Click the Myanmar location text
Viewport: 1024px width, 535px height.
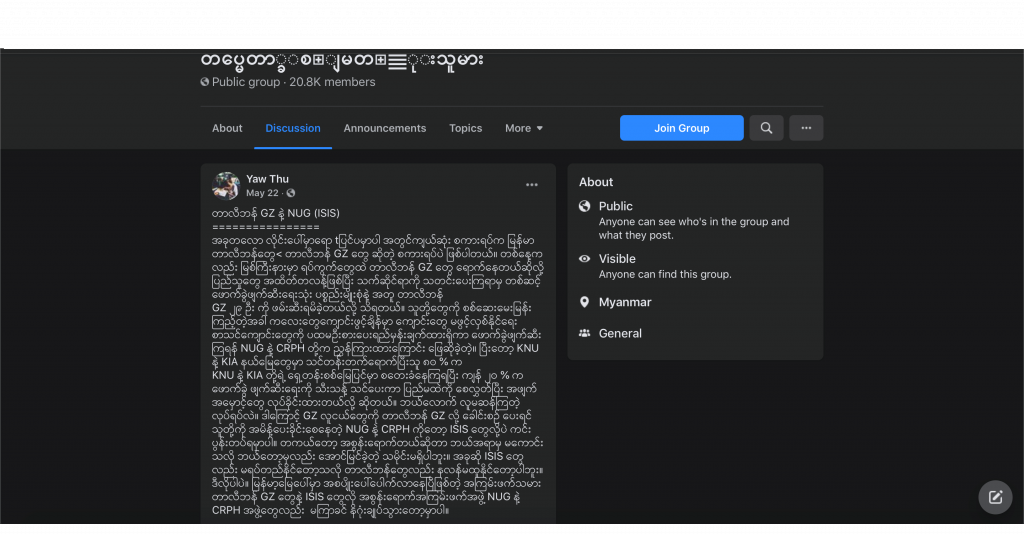[x=625, y=302]
